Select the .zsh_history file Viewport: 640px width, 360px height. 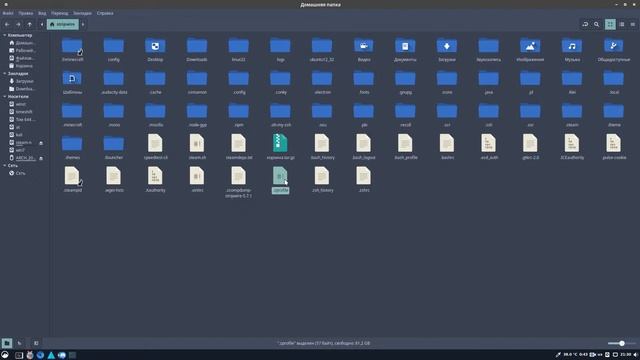tap(322, 180)
